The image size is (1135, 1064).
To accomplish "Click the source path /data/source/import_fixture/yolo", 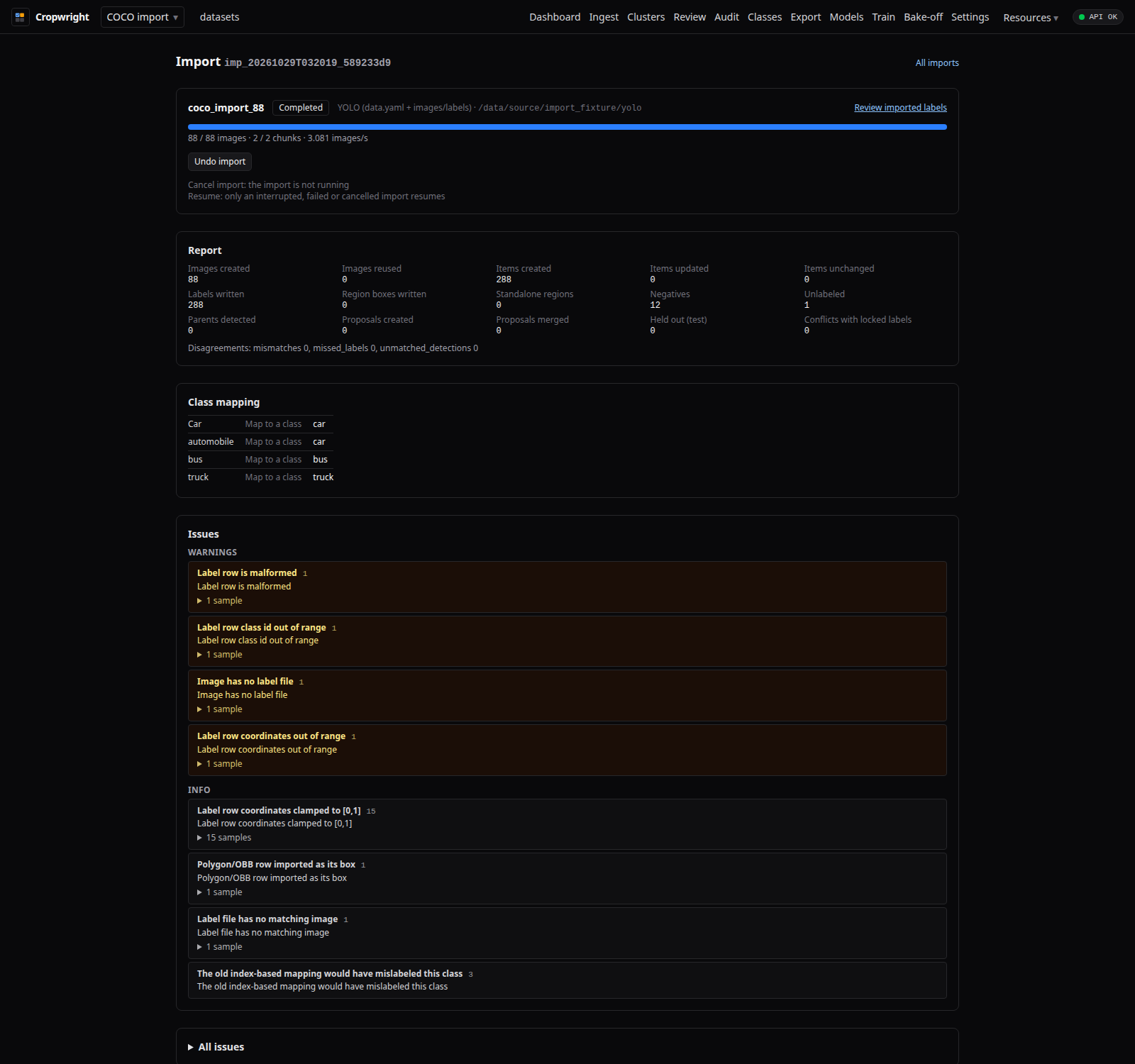I will (x=560, y=108).
